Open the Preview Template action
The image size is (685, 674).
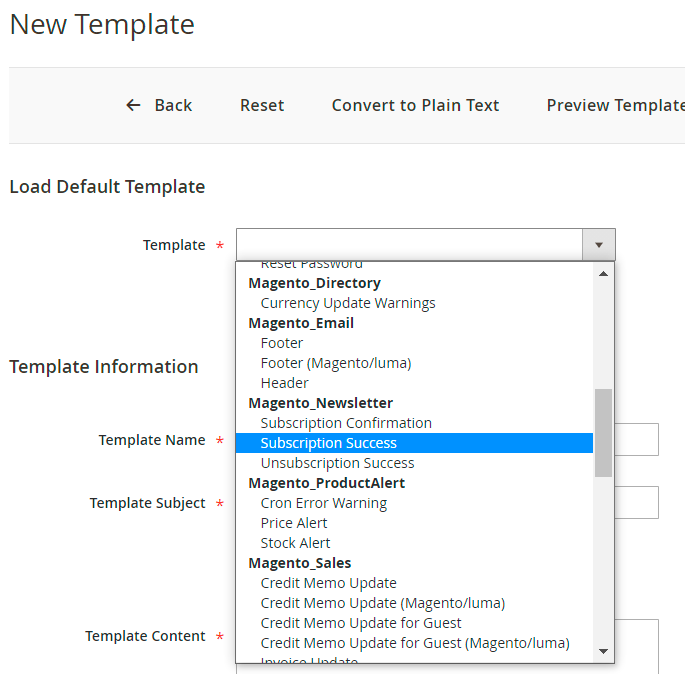614,105
